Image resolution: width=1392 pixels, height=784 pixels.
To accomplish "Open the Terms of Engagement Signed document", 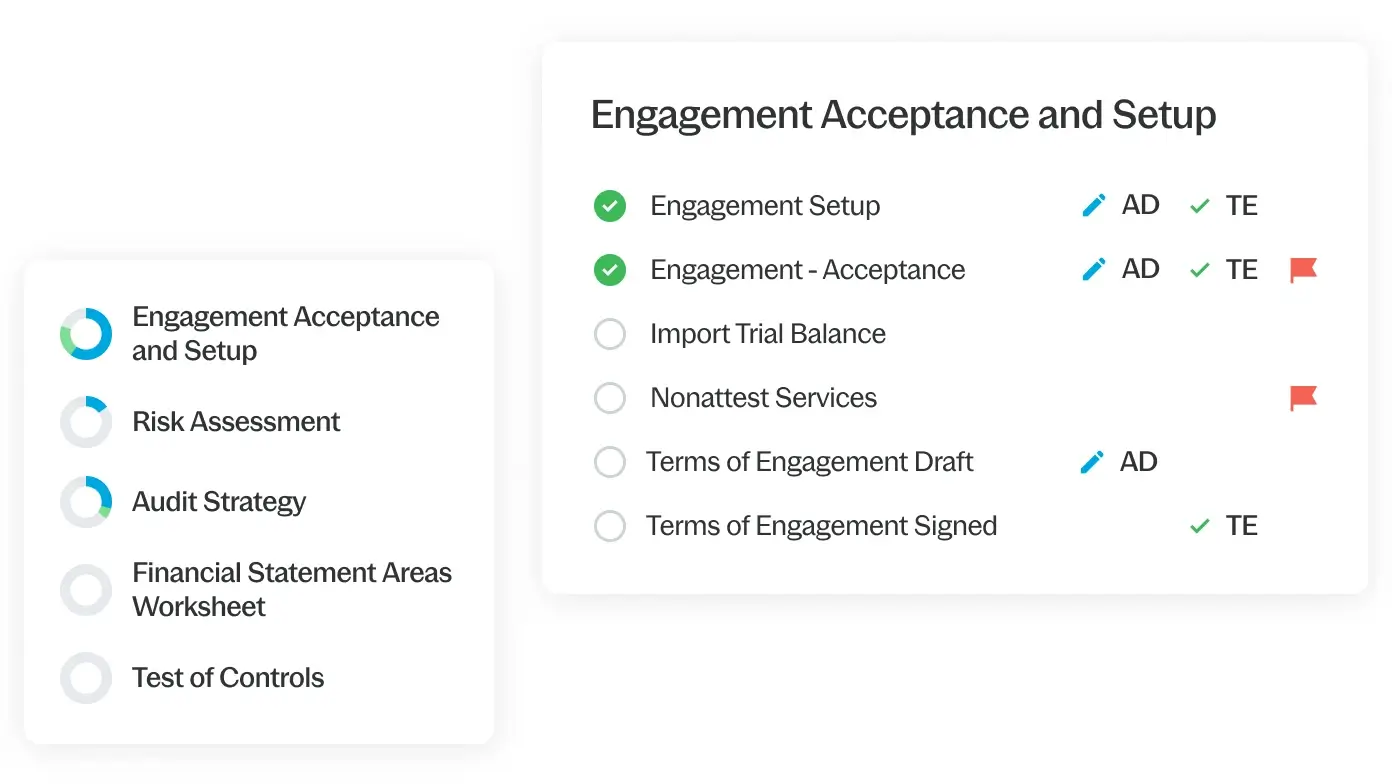I will tap(821, 526).
